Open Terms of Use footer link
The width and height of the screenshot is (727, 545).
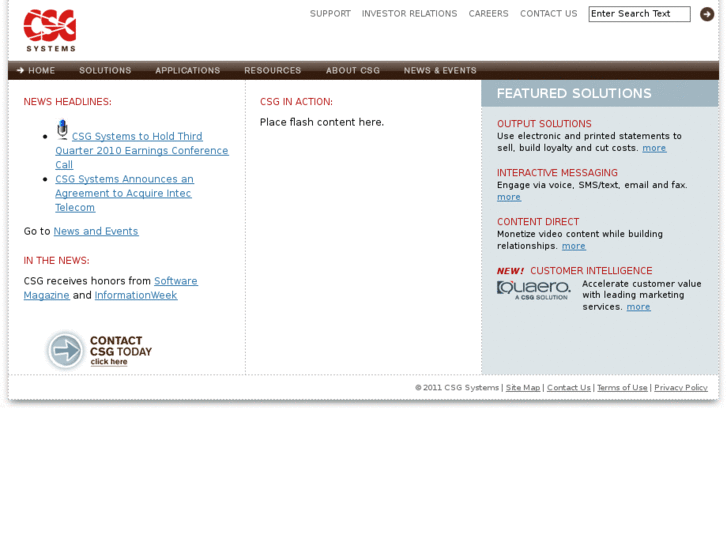coord(622,387)
